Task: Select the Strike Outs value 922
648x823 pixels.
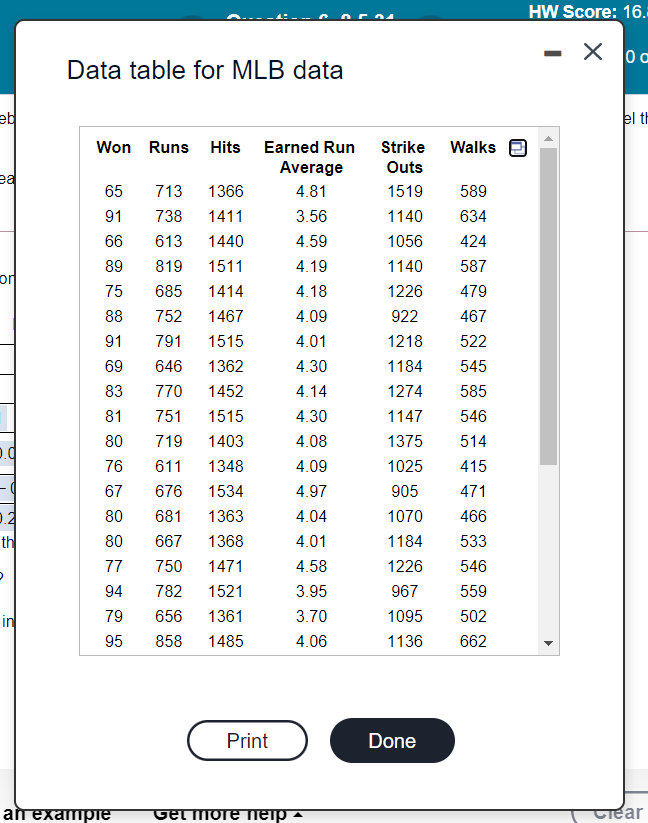Action: (x=405, y=316)
